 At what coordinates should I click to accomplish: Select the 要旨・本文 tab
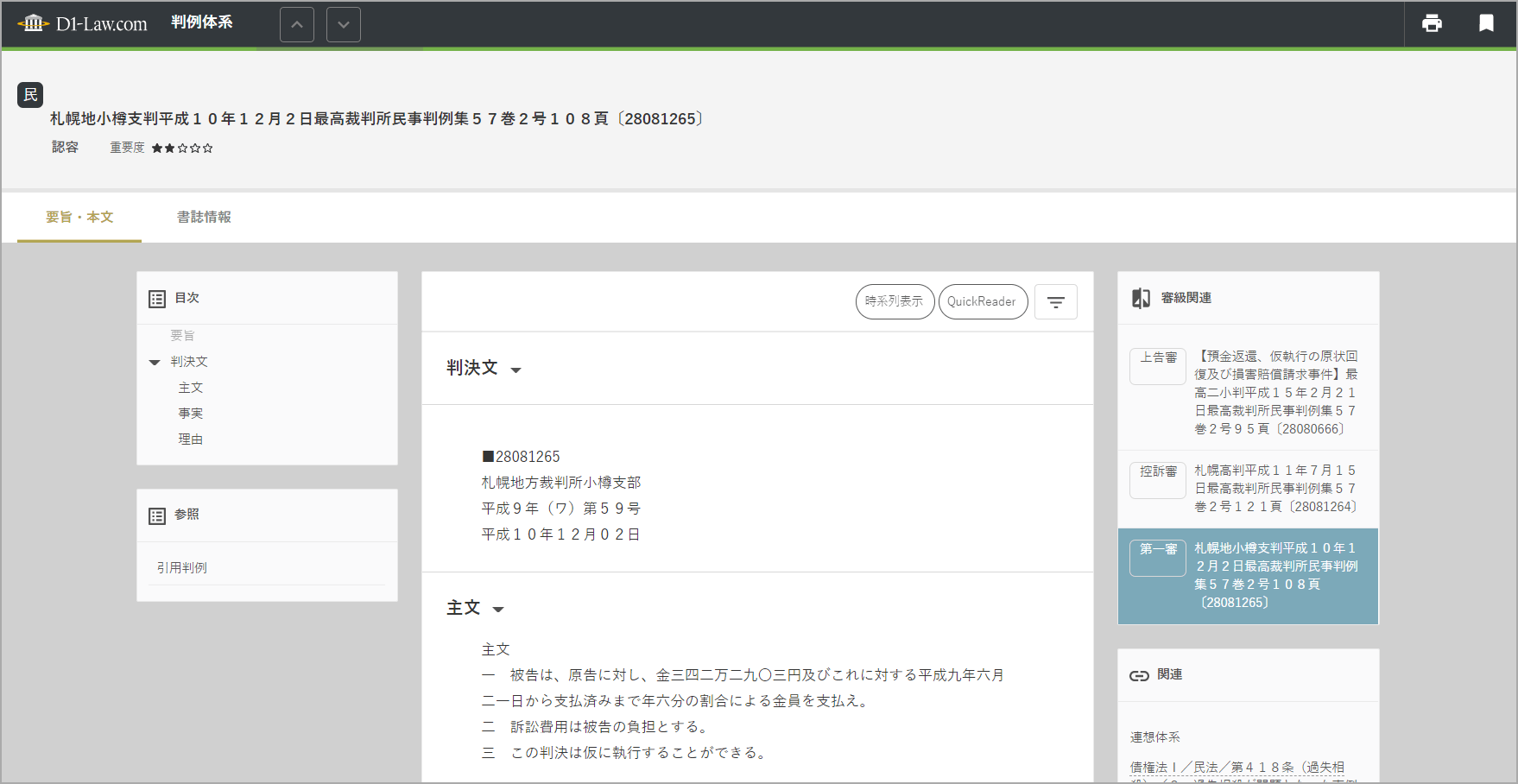click(x=79, y=218)
